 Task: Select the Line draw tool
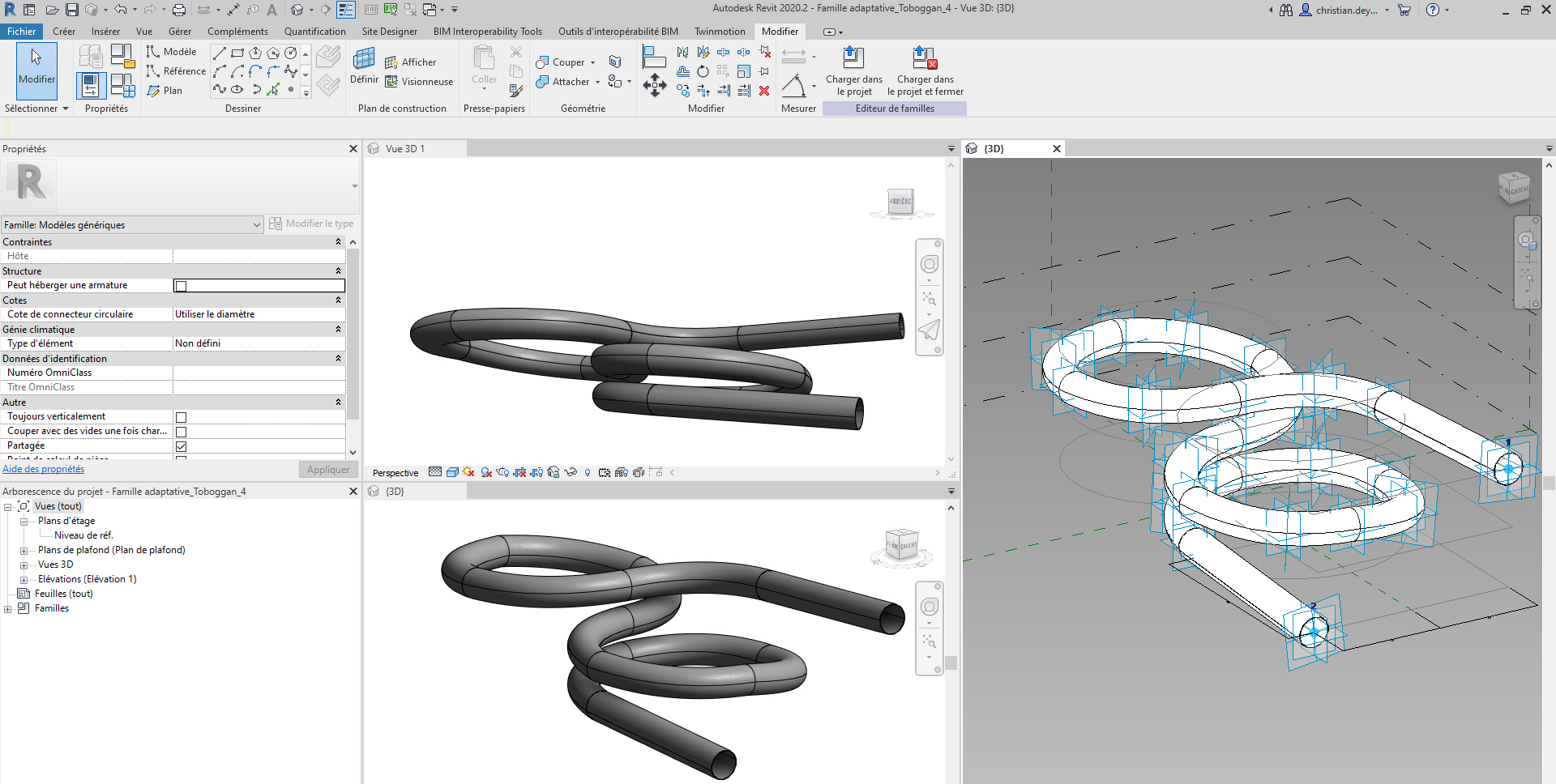pos(219,53)
